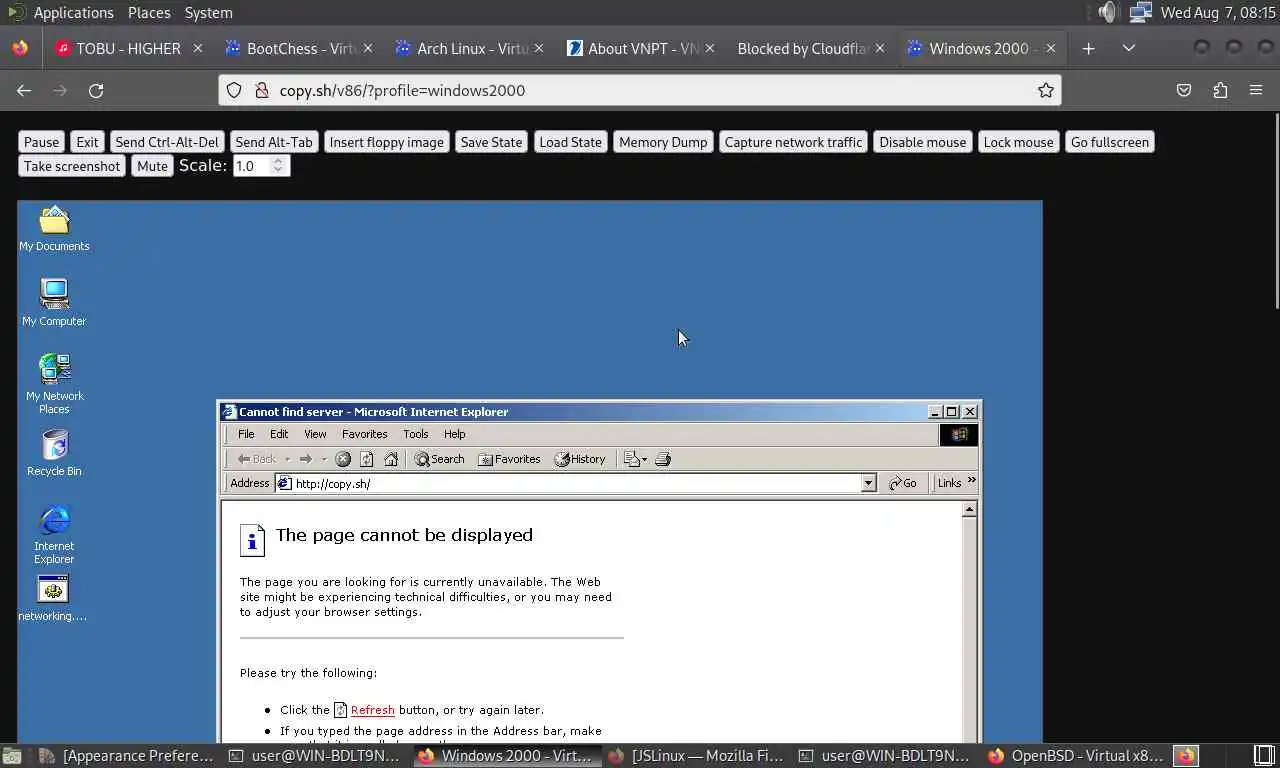Click IE Stop loading icon
Viewport: 1280px width, 768px height.
pos(343,459)
